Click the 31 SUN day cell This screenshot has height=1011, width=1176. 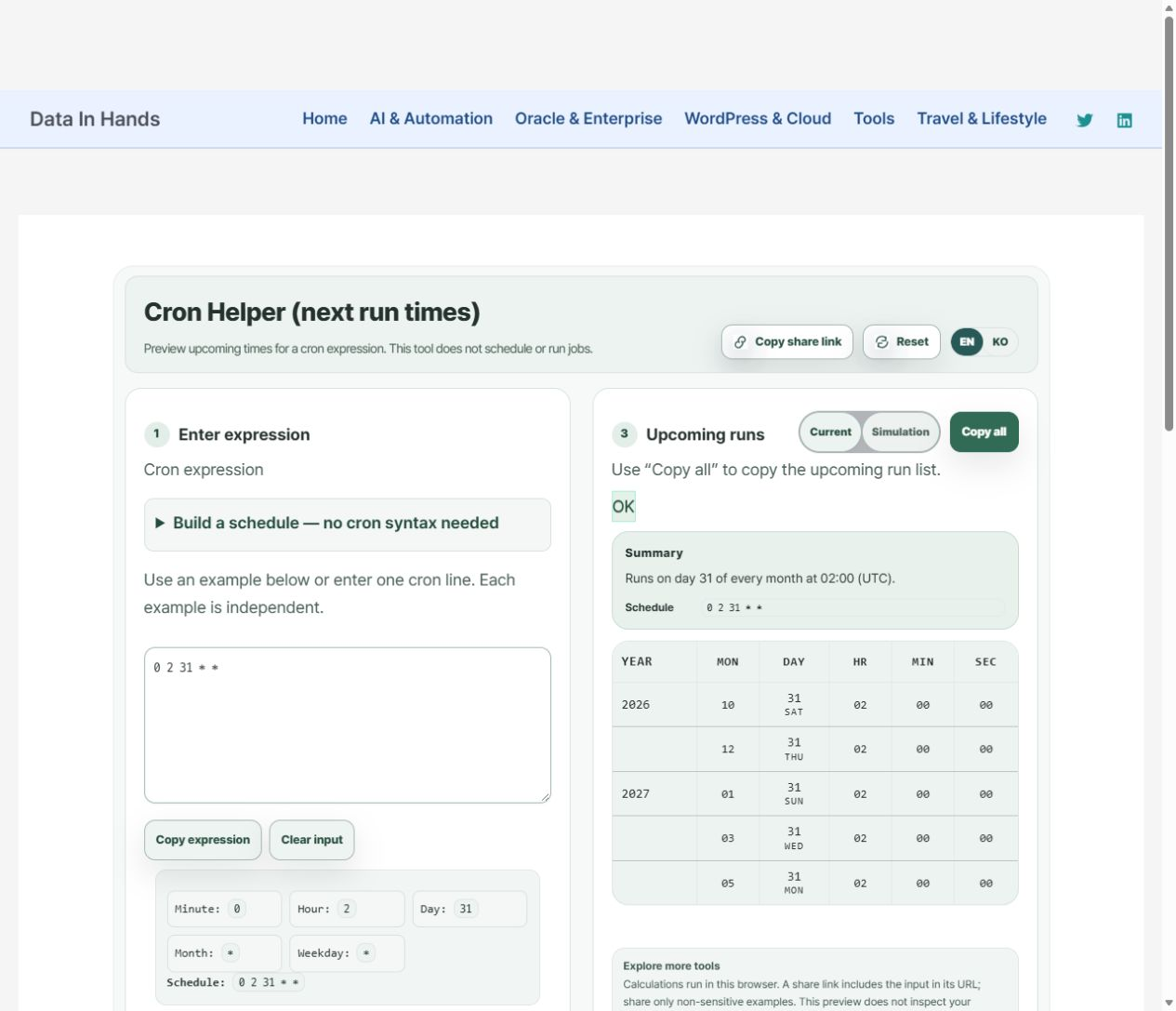[794, 794]
